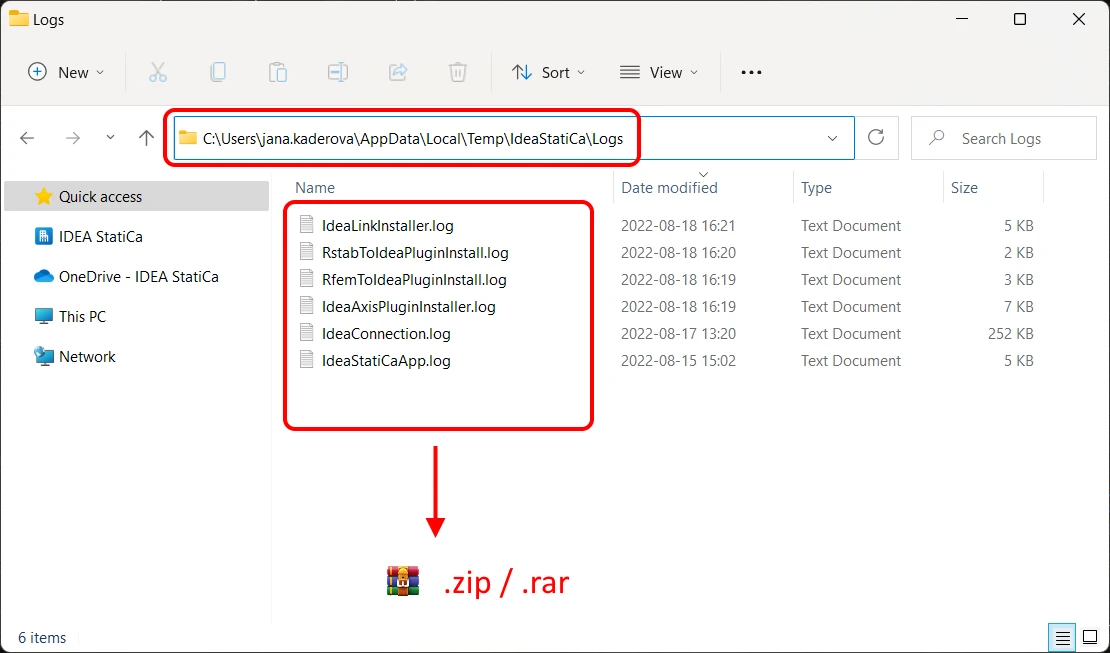1110x653 pixels.
Task: Switch to large thumbnails view
Action: pyautogui.click(x=1090, y=638)
